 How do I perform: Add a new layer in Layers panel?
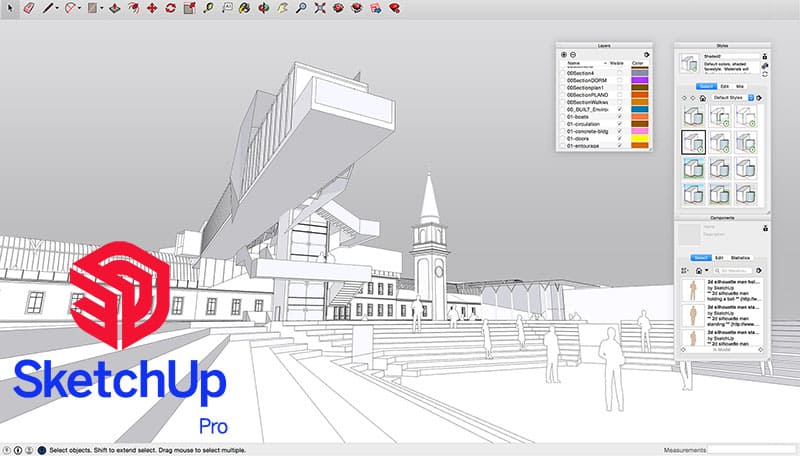click(564, 55)
